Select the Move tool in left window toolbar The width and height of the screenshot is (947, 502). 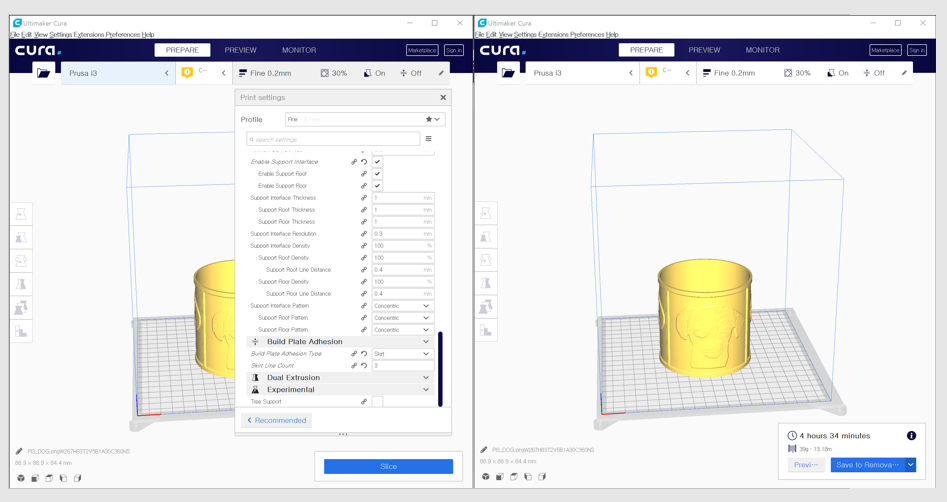coord(21,214)
